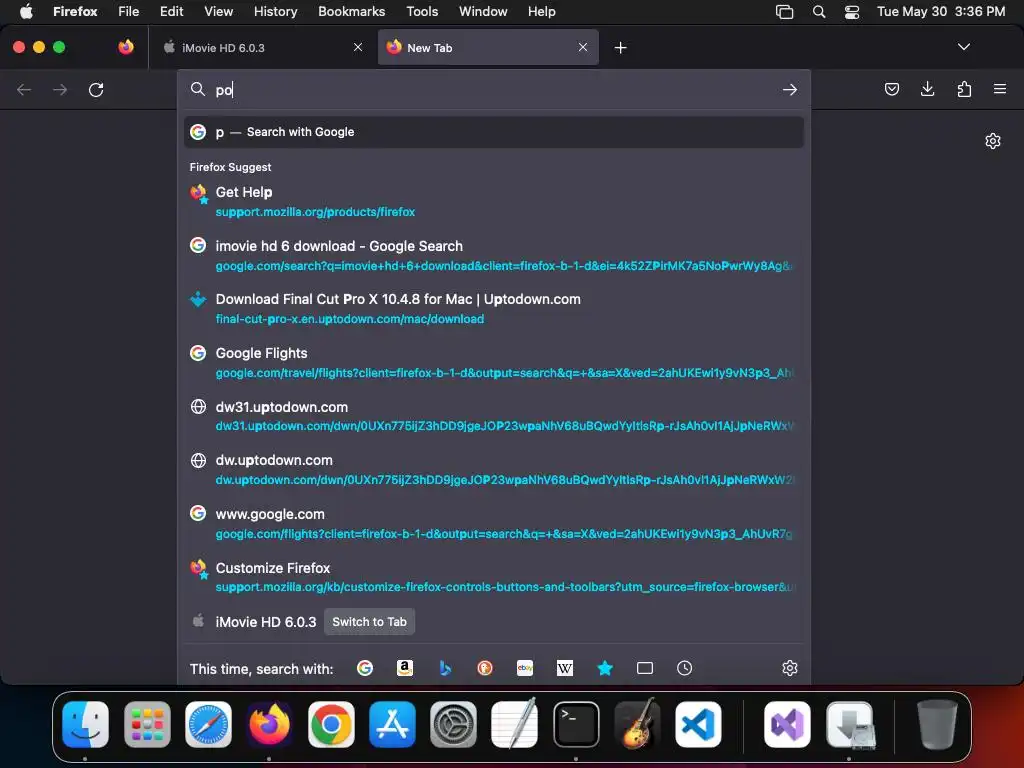Open the Tools menu
This screenshot has width=1024, height=768.
422,12
